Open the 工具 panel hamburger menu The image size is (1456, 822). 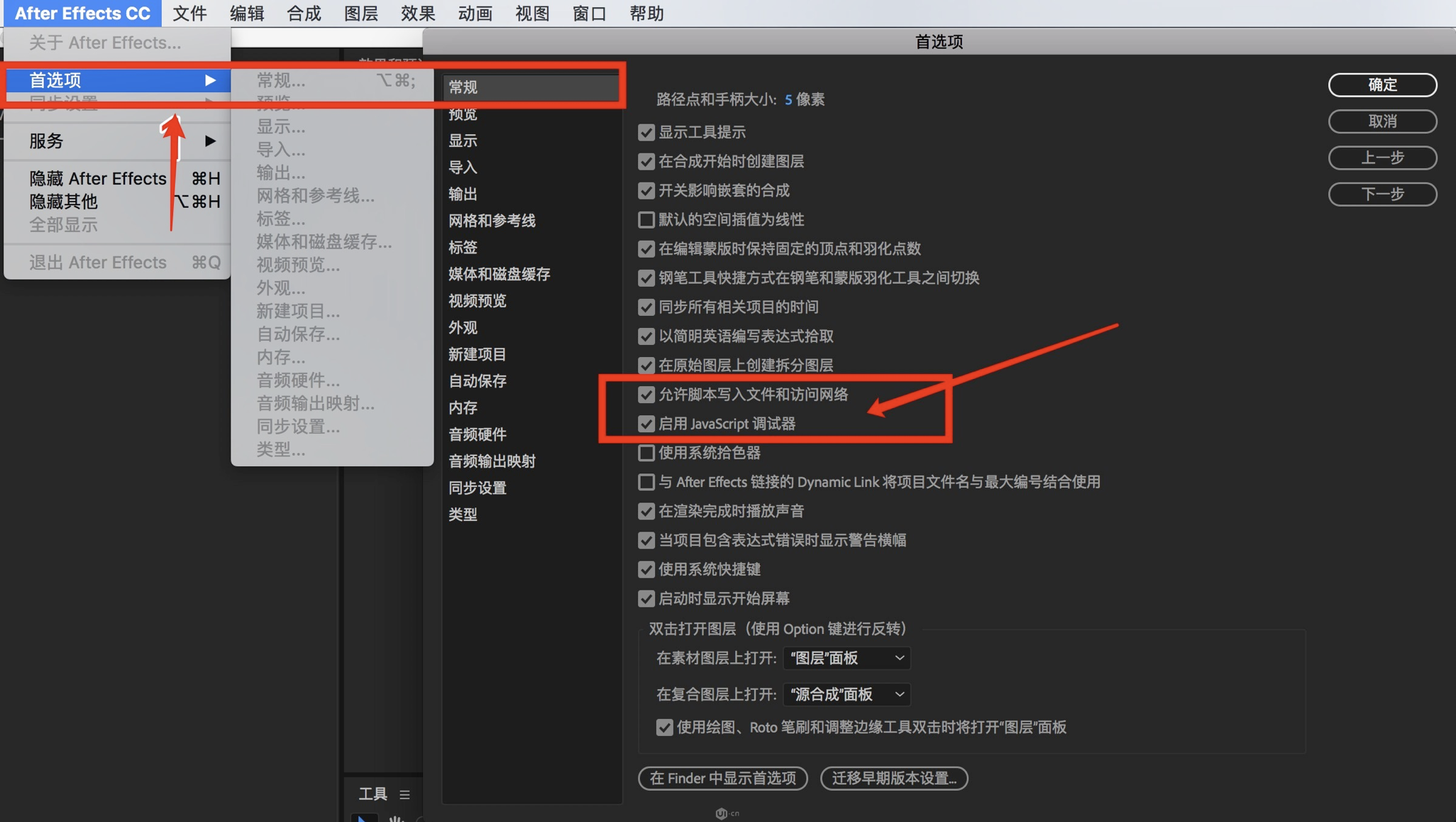click(404, 794)
